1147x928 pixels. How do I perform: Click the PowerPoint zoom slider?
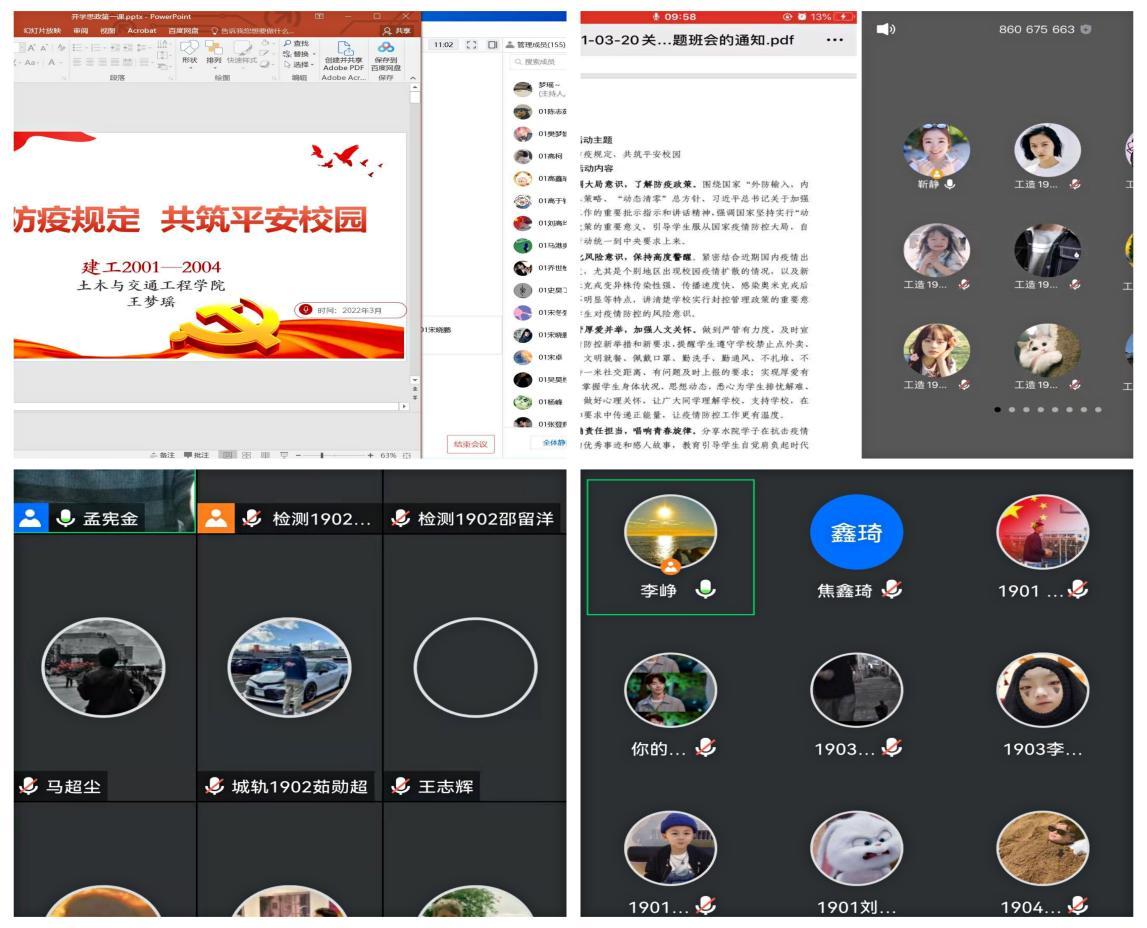pyautogui.click(x=322, y=455)
